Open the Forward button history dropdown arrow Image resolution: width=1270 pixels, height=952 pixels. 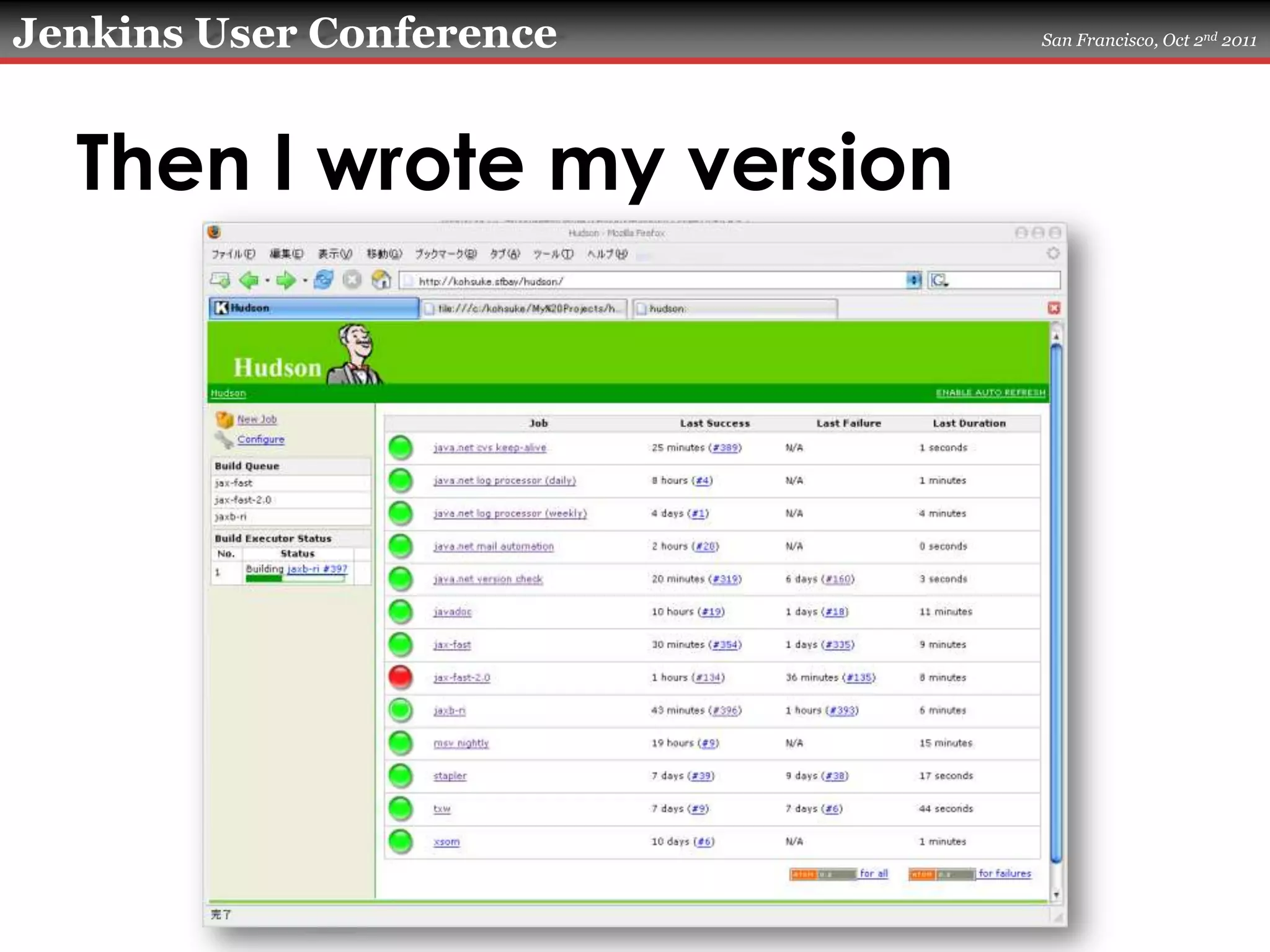coord(304,281)
